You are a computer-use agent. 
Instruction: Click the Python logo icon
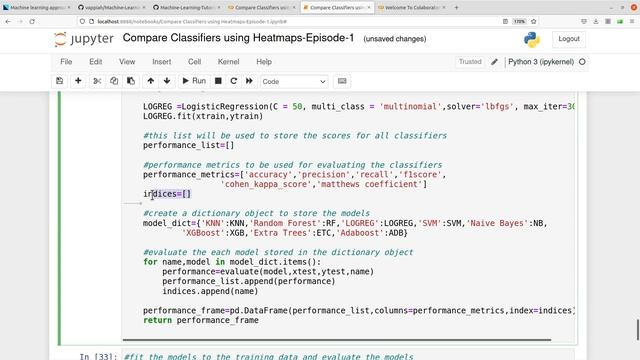531,39
